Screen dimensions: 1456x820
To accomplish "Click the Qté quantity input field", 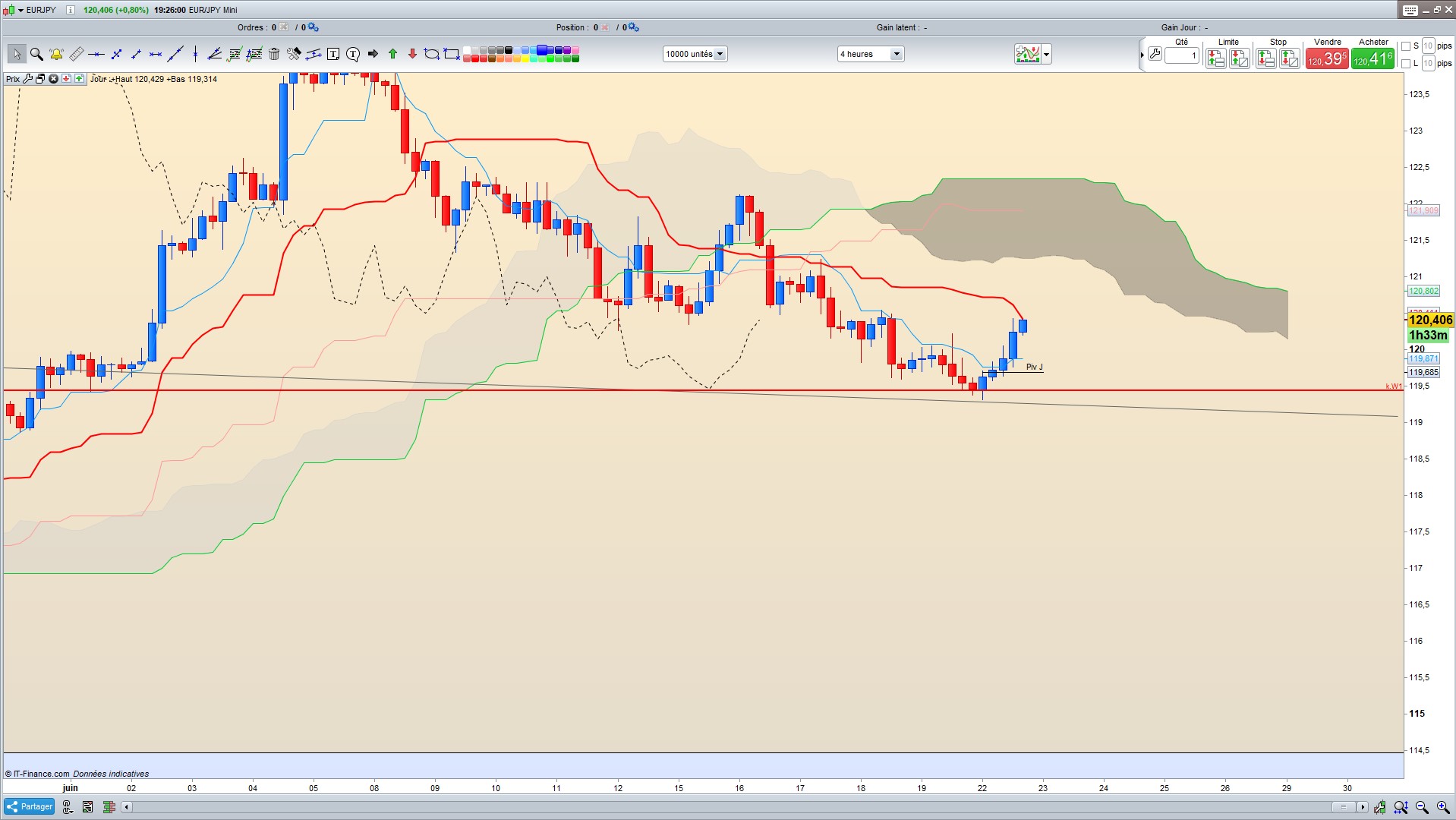I will (1182, 55).
